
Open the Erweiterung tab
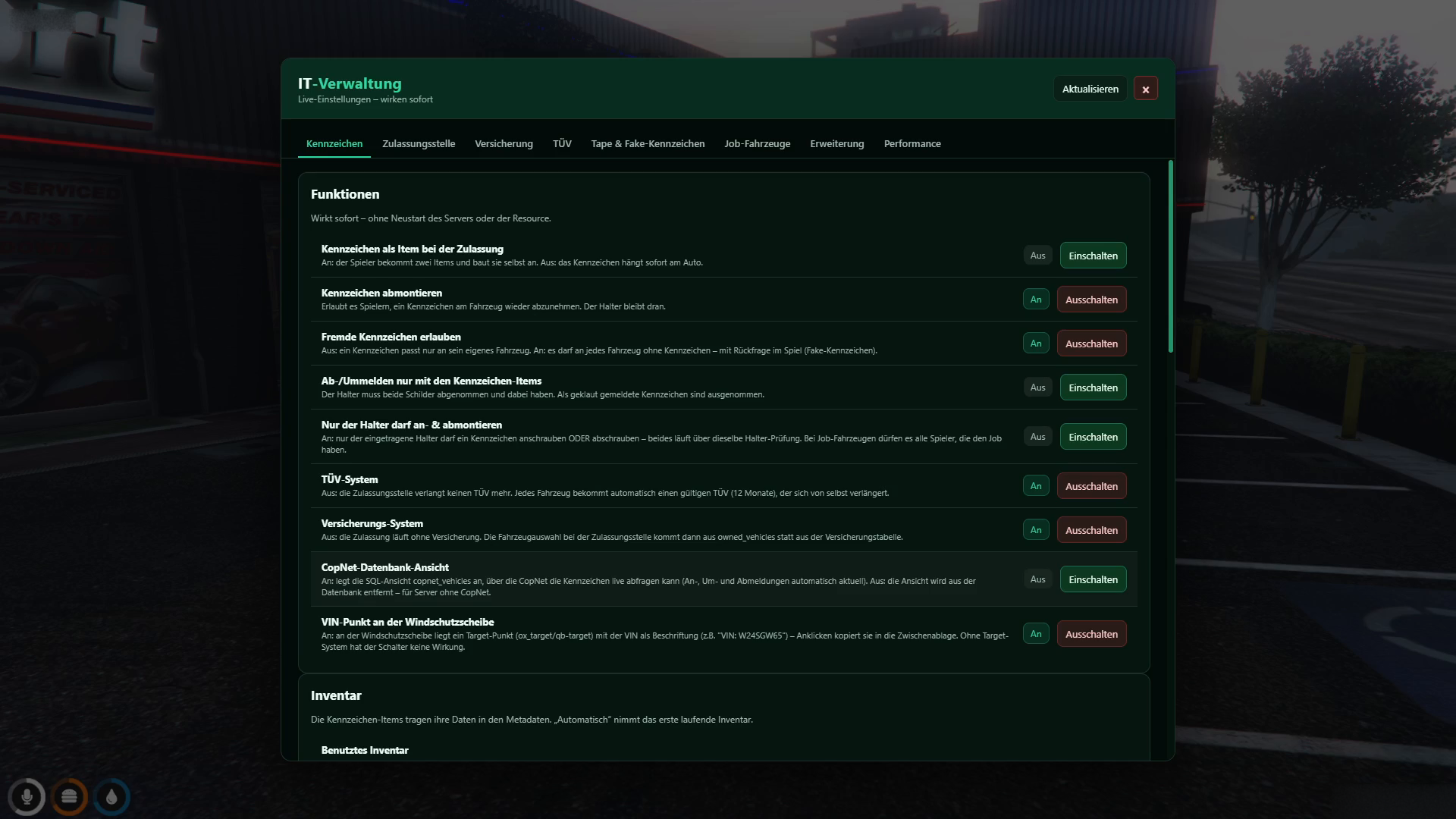pyautogui.click(x=836, y=143)
